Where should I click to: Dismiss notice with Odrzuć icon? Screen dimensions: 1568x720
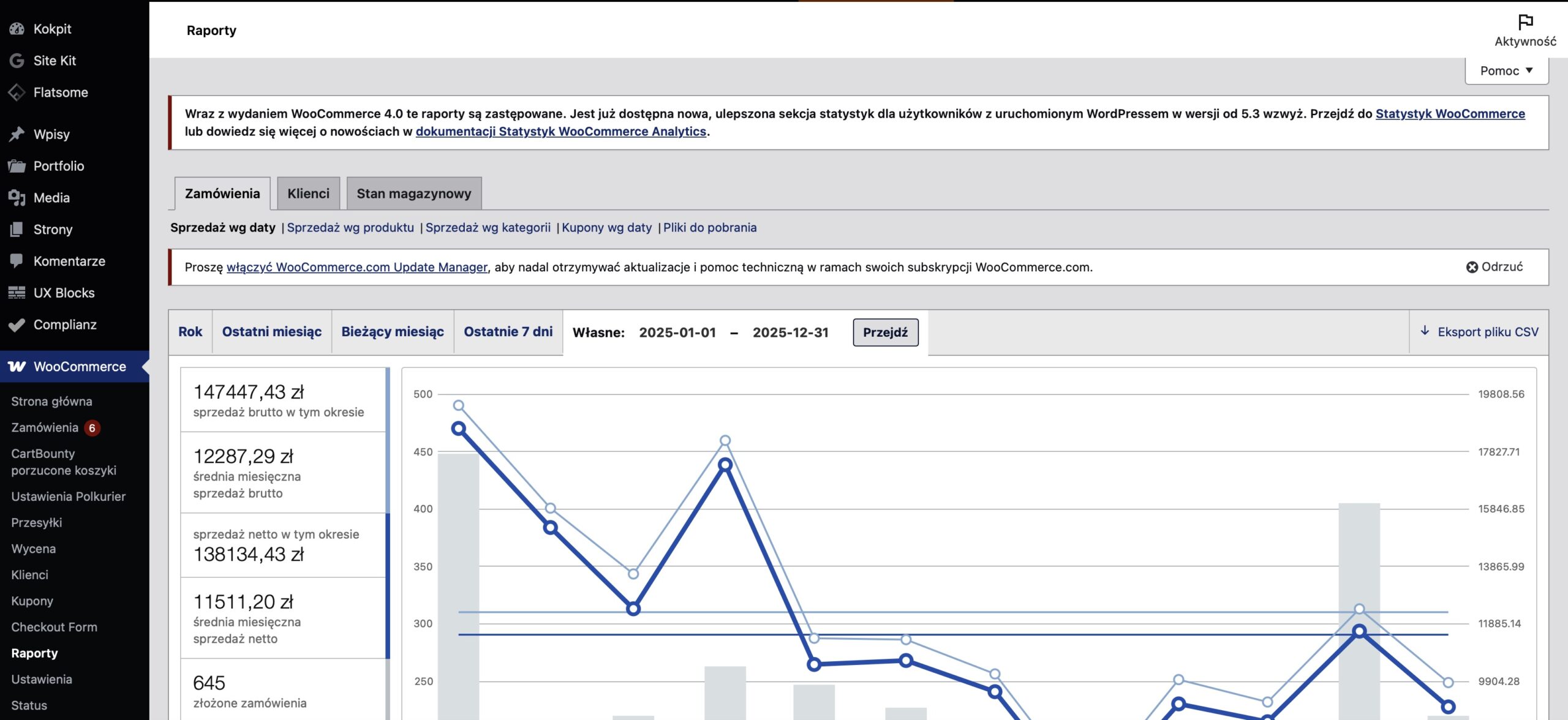click(x=1472, y=267)
